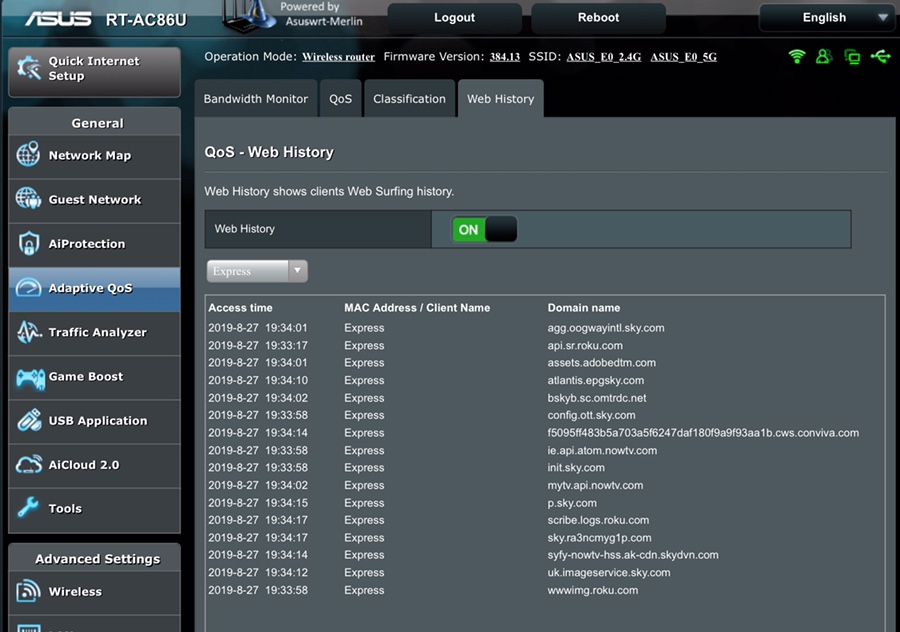
Task: Select domain assets.adobedtm.com
Action: (602, 363)
